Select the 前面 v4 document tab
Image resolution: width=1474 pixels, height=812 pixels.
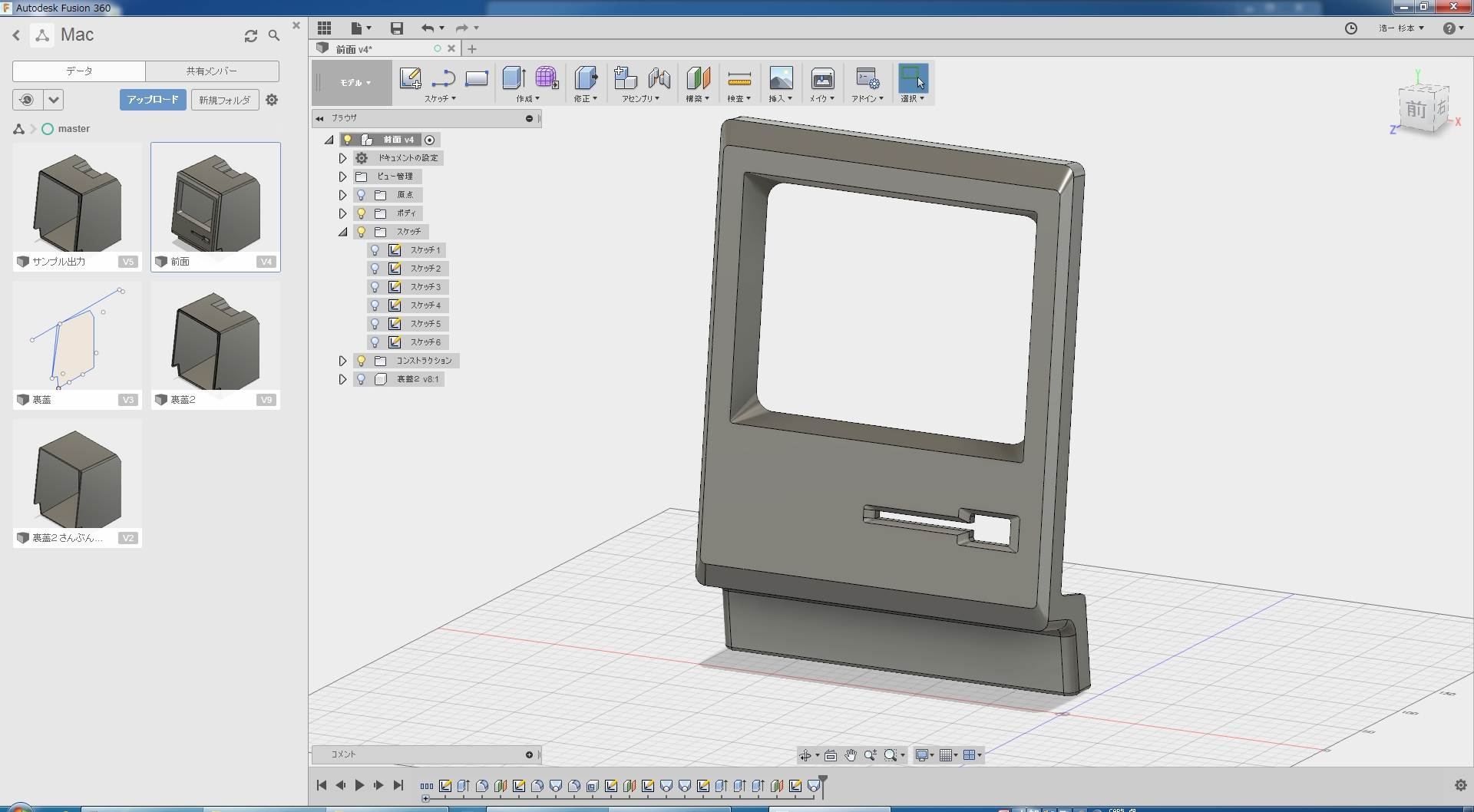355,49
